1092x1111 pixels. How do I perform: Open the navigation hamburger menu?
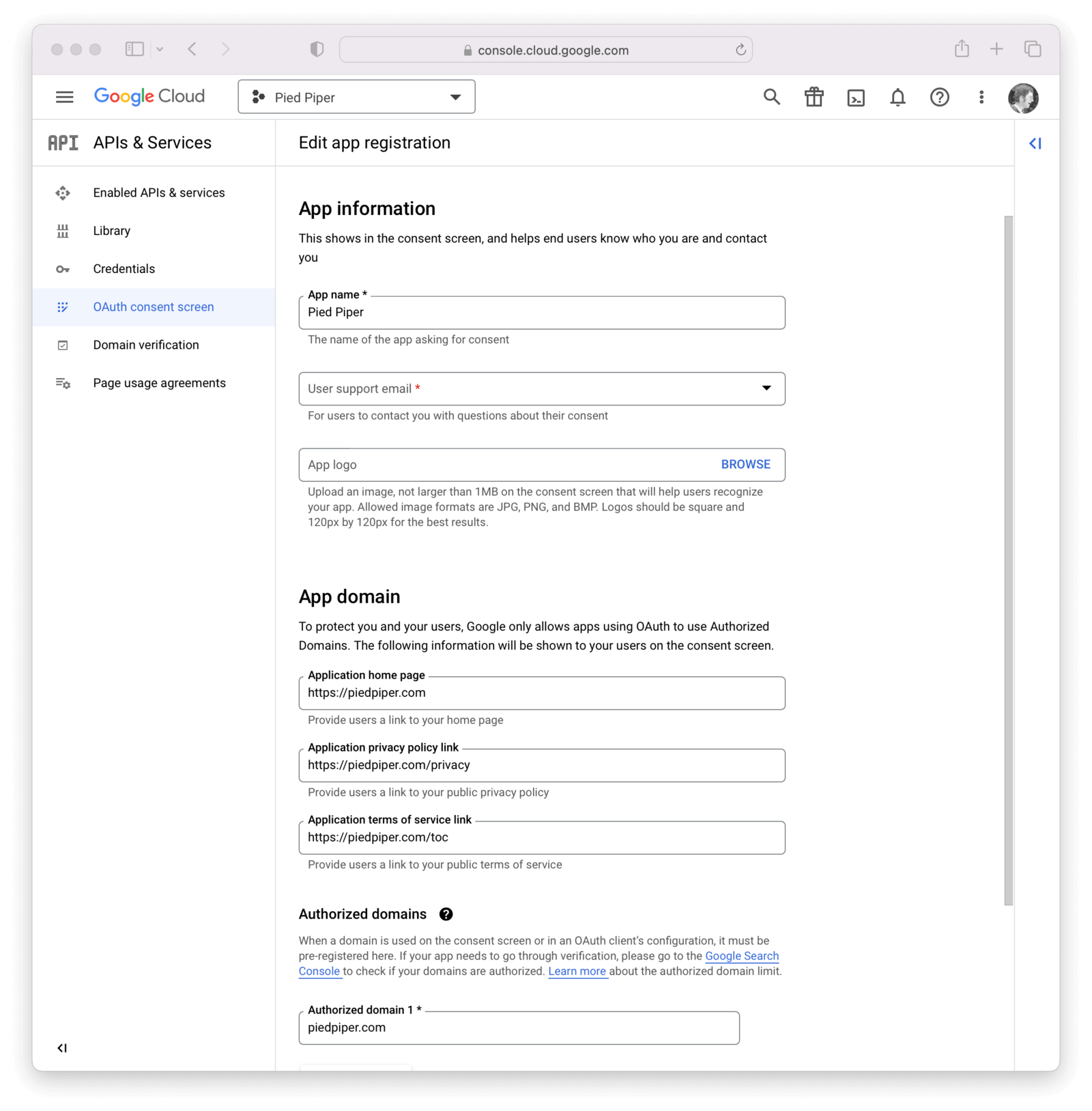pyautogui.click(x=65, y=96)
